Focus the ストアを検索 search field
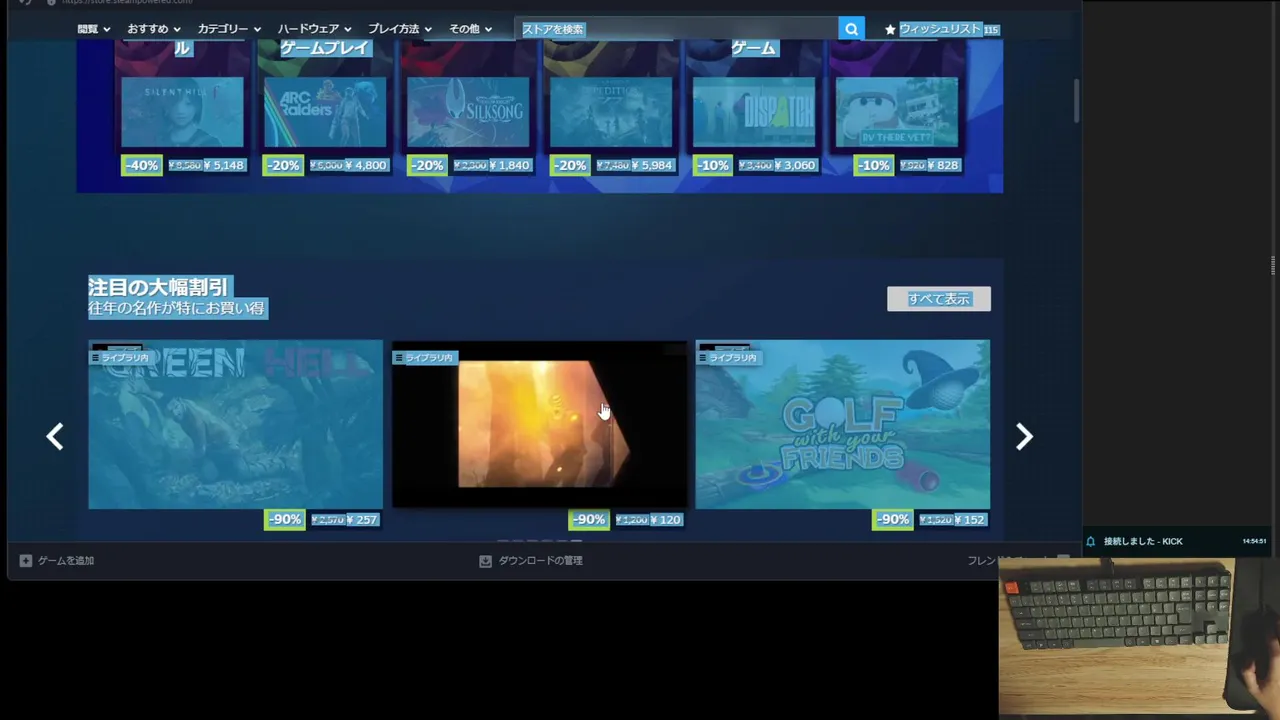1280x720 pixels. 677,29
